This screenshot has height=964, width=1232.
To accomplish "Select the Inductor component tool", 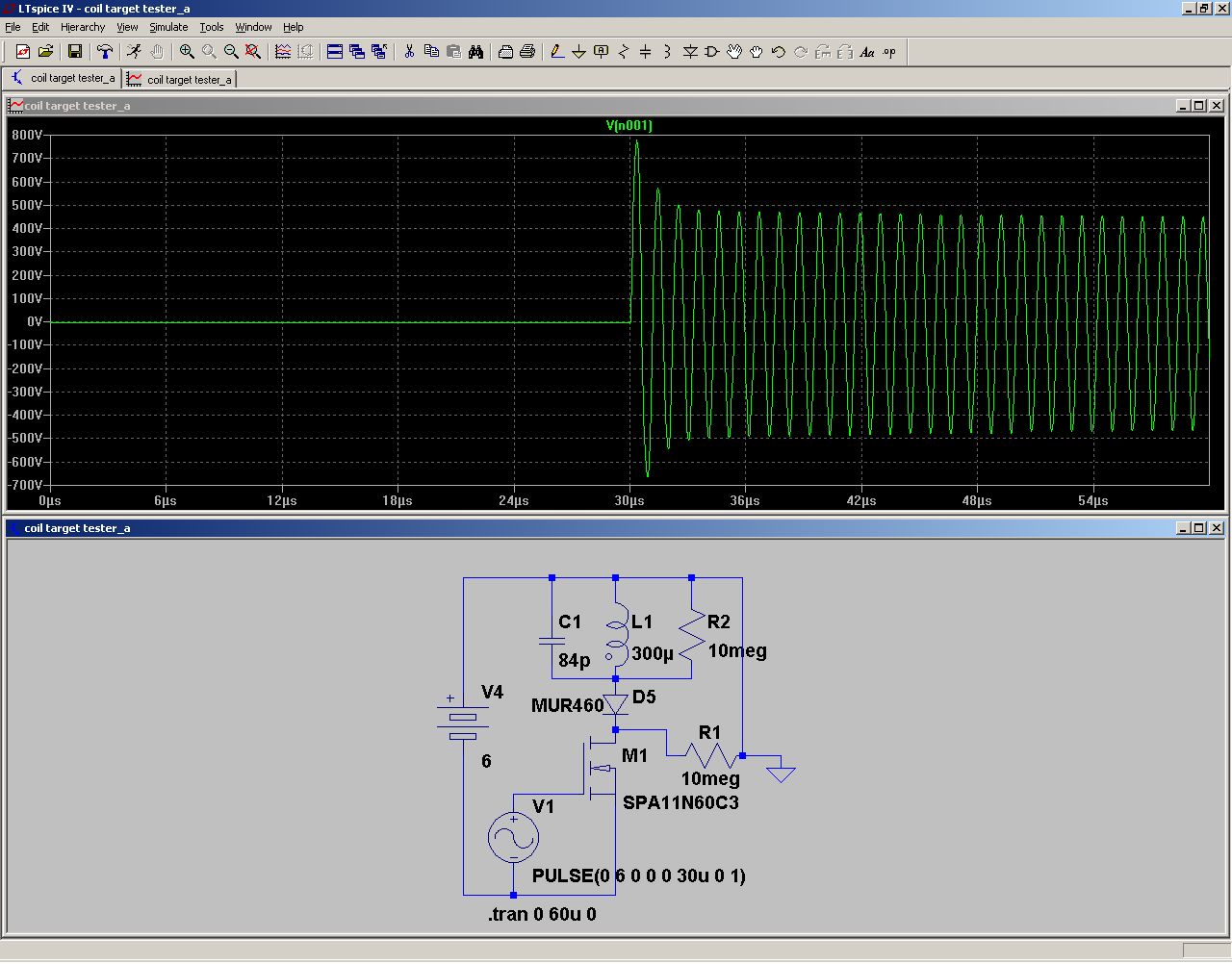I will coord(667,52).
